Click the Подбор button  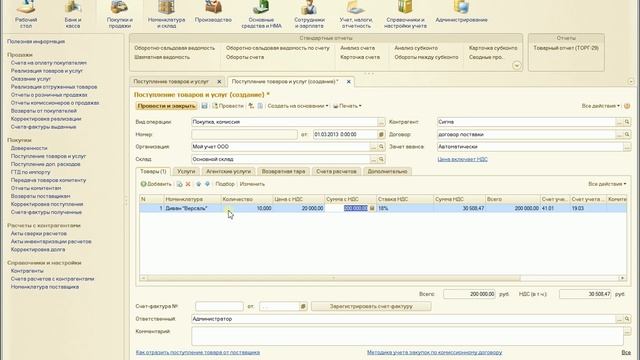click(x=225, y=184)
